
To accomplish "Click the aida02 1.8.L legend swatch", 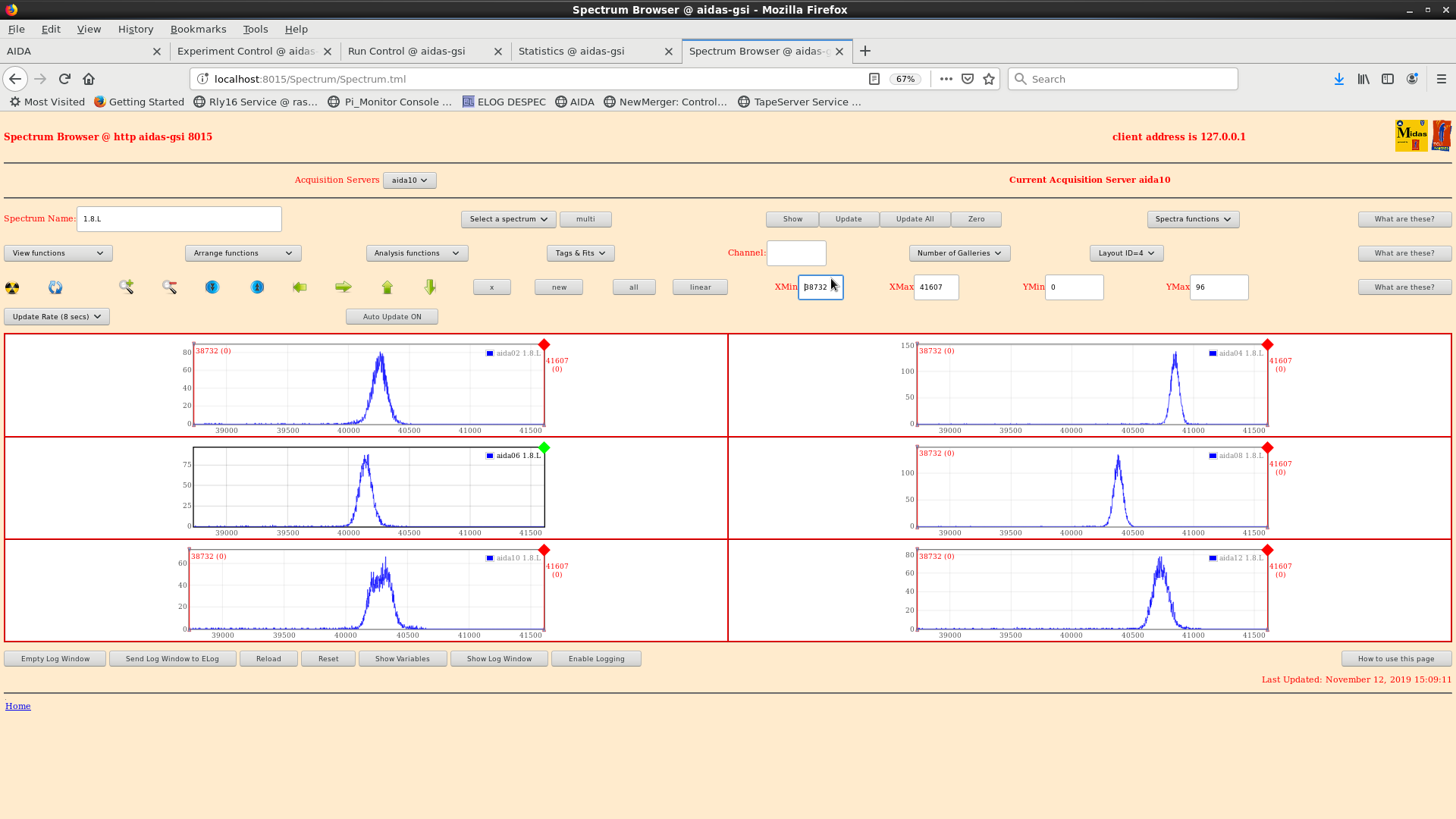I will [x=490, y=353].
